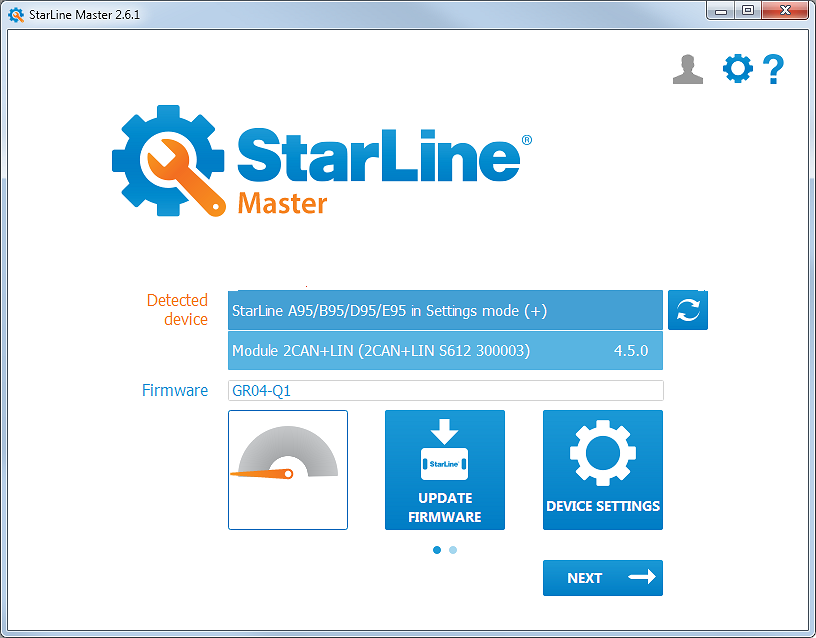Close the StarLine Master window
This screenshot has height=638, width=816.
pyautogui.click(x=785, y=10)
